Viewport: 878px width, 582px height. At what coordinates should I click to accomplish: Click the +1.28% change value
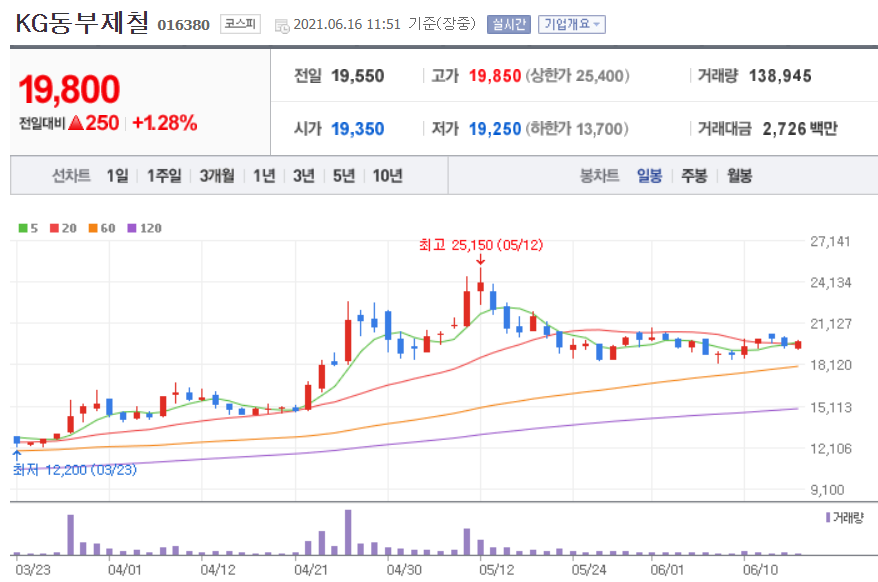click(x=165, y=123)
